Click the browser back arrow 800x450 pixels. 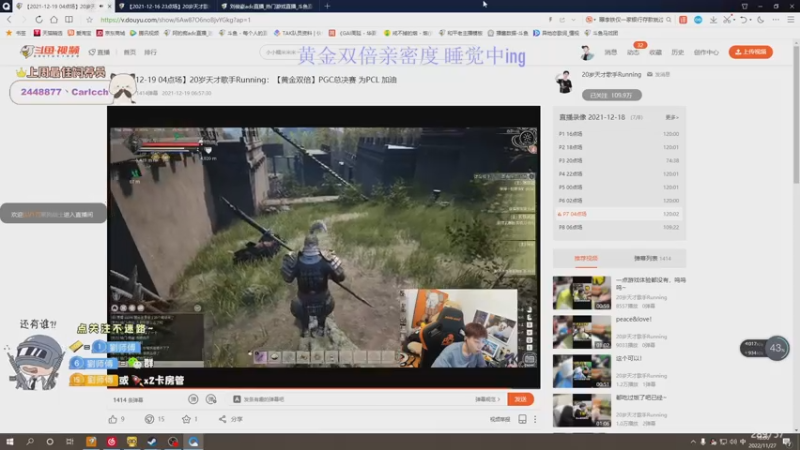coord(9,20)
